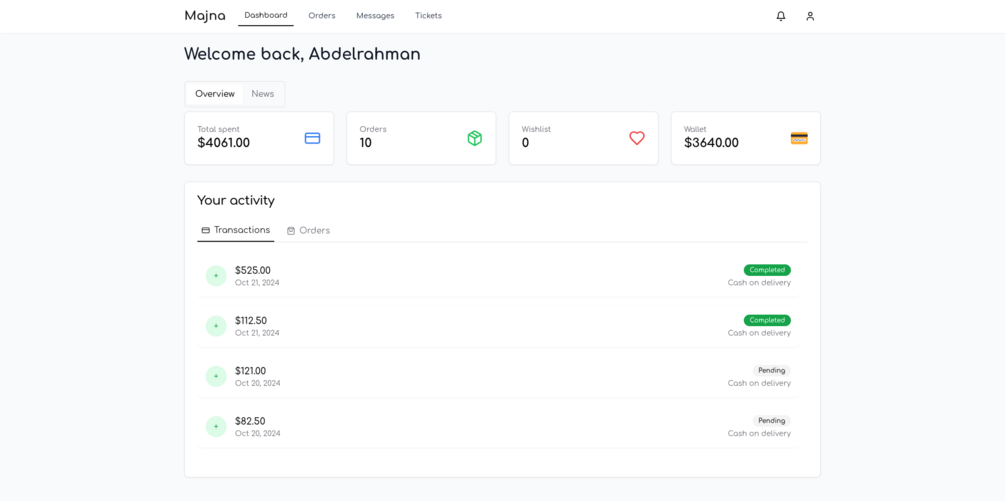
Task: Click the user profile icon
Action: click(x=810, y=16)
